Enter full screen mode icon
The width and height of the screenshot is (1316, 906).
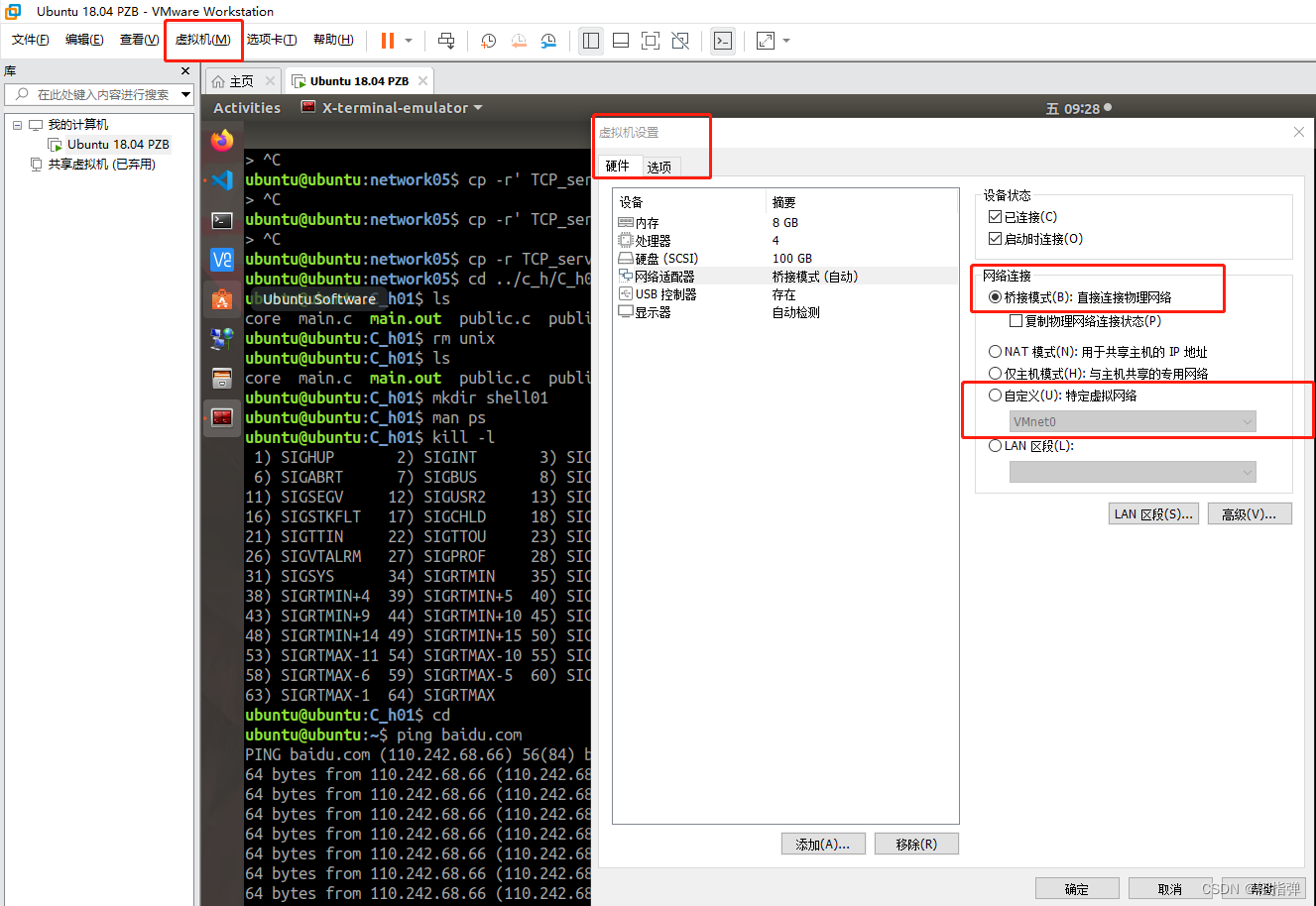[x=651, y=41]
